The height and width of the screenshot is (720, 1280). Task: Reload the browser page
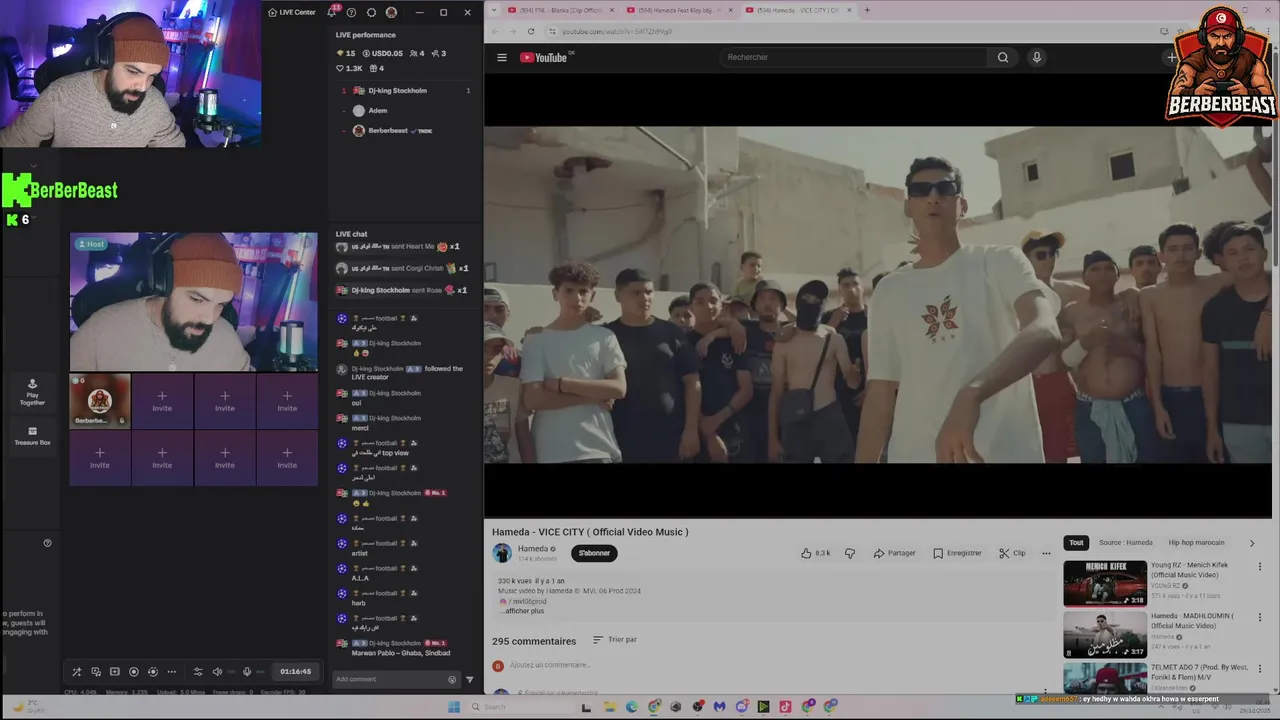tap(531, 31)
